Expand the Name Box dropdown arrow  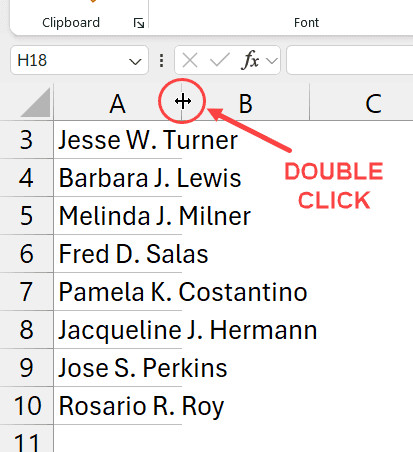[135, 61]
